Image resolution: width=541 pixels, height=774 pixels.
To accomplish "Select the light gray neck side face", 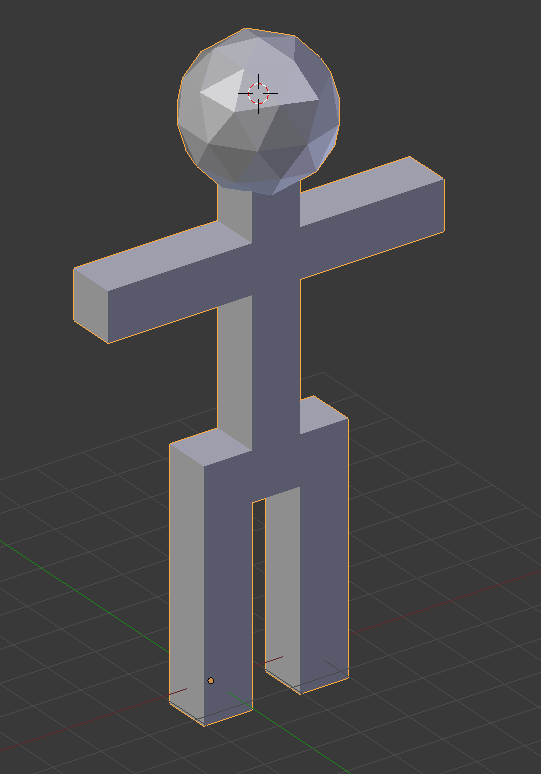I will click(235, 213).
